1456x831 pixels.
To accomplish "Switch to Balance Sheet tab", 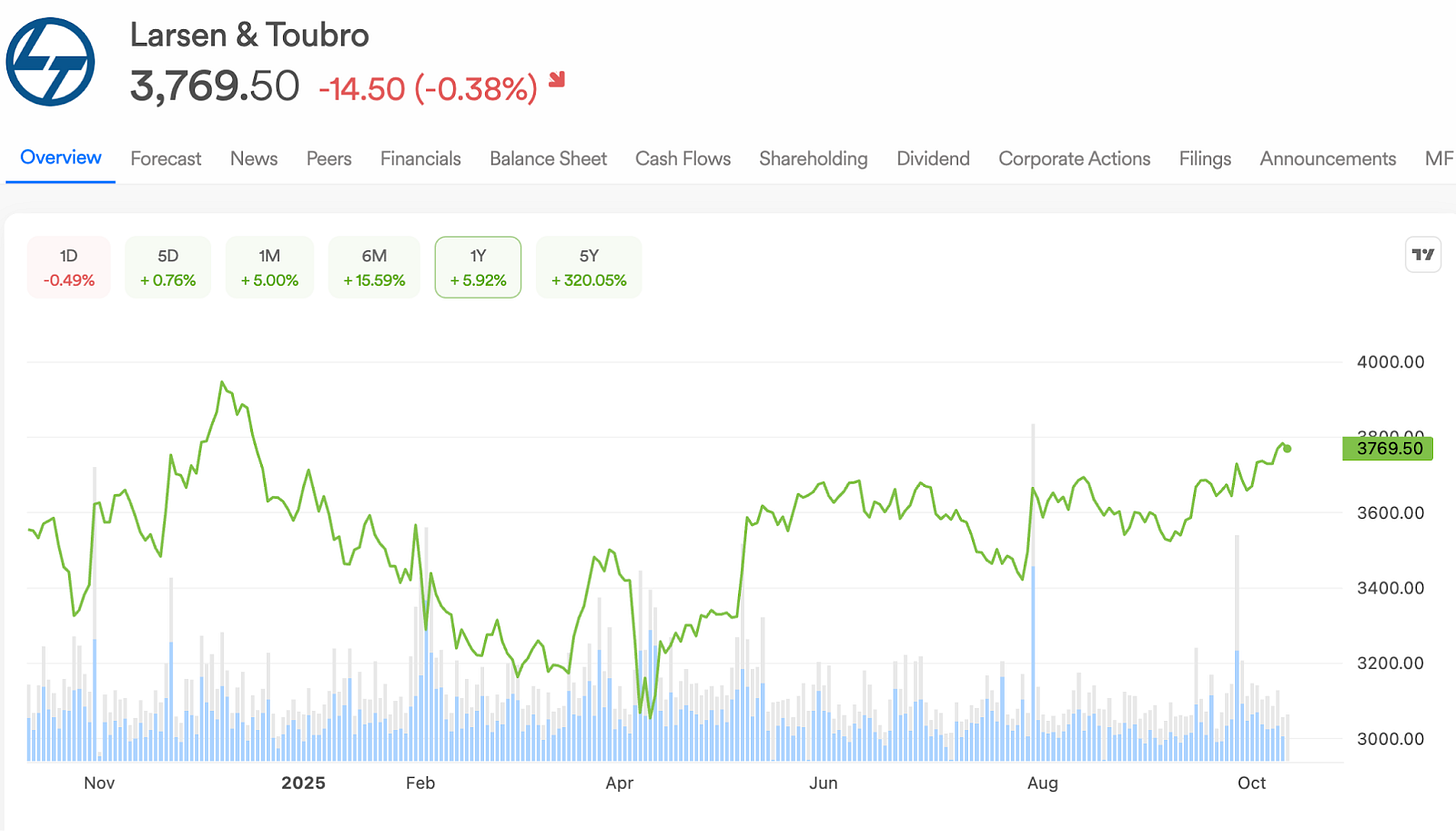I will click(548, 158).
